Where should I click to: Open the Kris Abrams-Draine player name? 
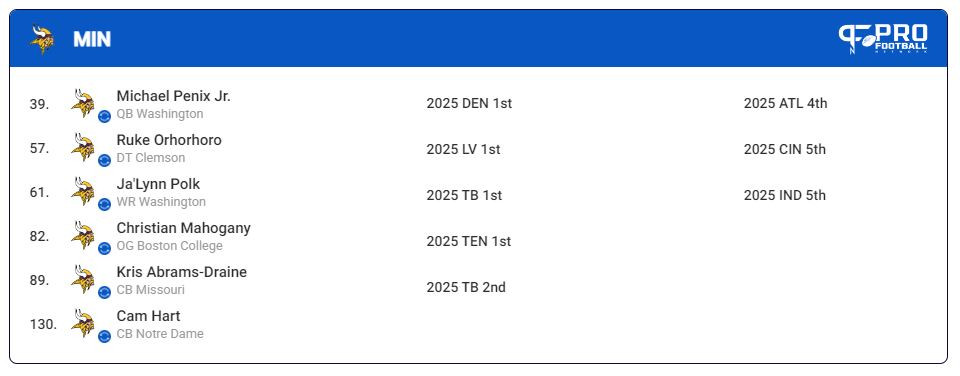[182, 272]
